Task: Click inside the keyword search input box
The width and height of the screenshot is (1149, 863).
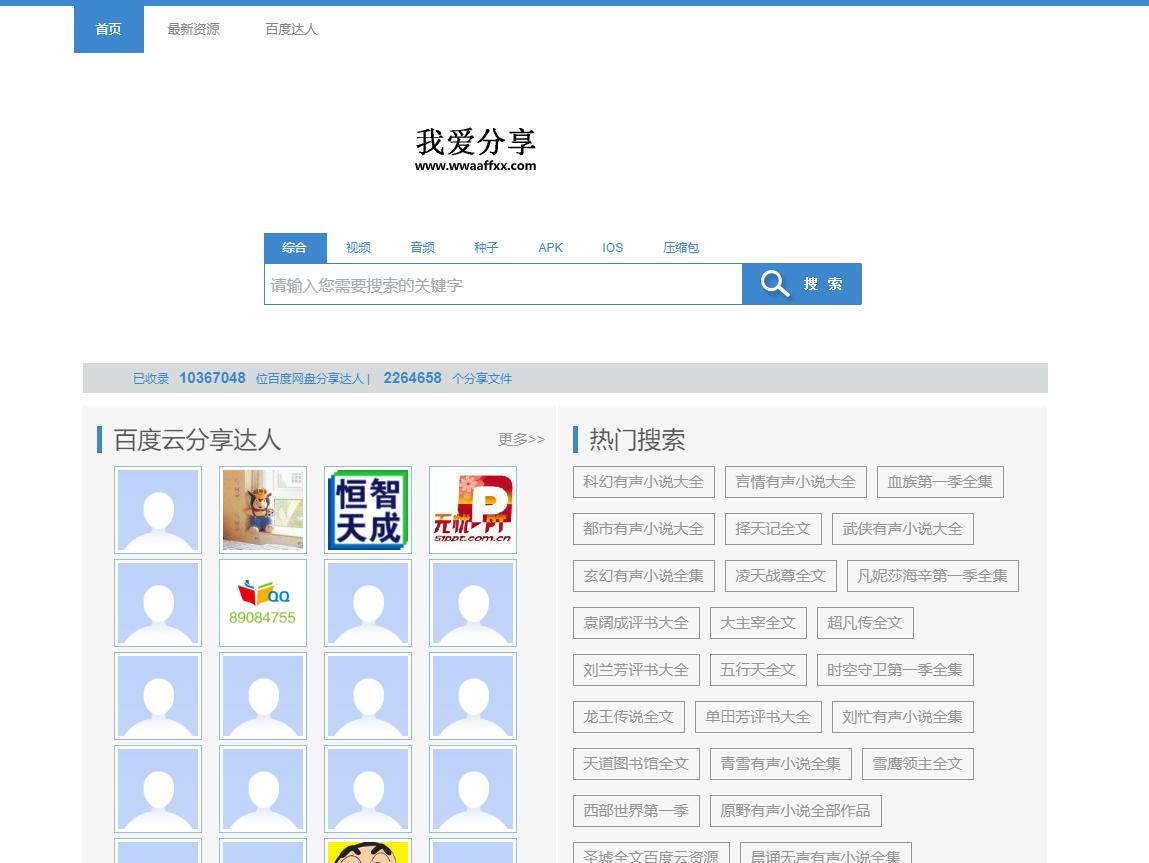Action: point(500,284)
